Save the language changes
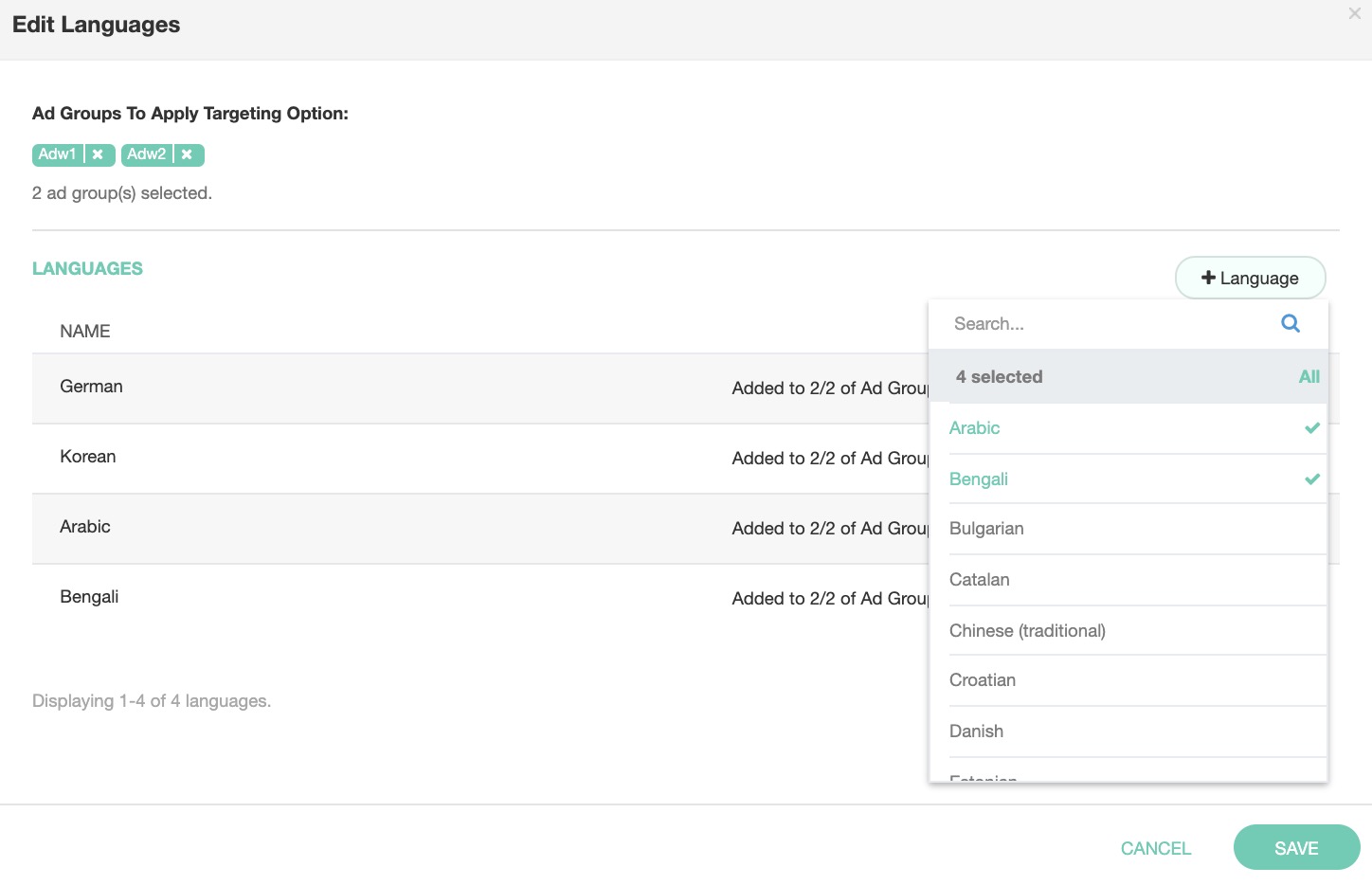 [x=1295, y=848]
